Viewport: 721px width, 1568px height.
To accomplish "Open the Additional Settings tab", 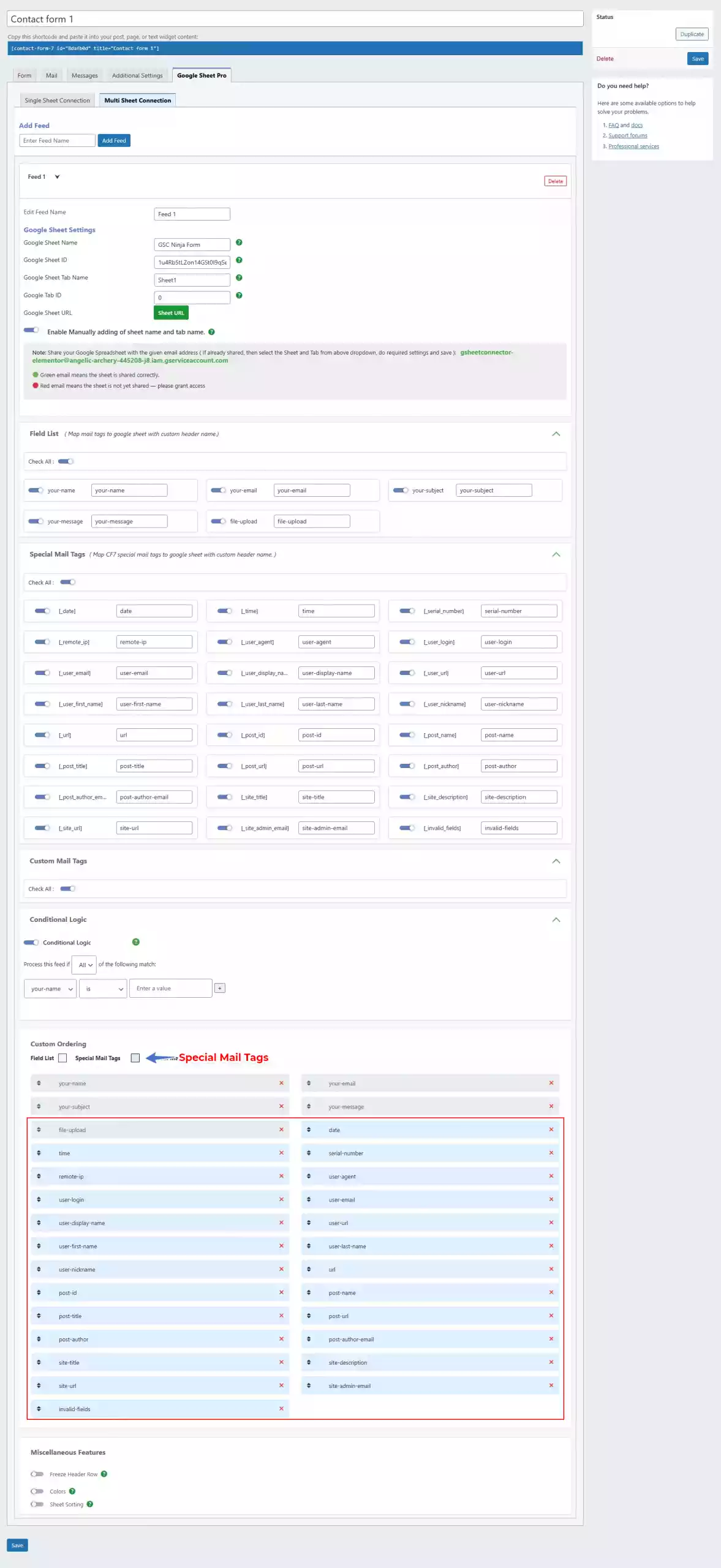I will 137,75.
